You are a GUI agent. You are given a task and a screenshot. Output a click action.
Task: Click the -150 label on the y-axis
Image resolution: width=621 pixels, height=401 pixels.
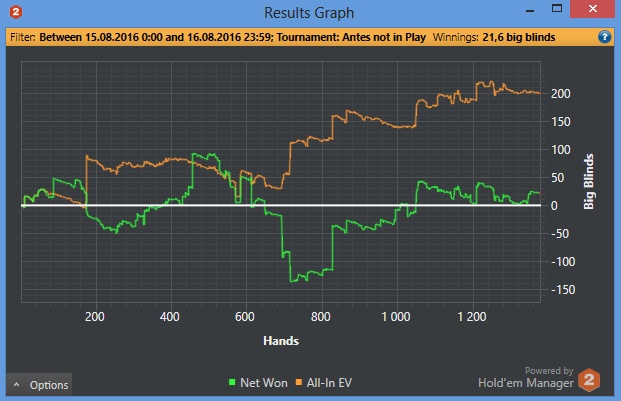pyautogui.click(x=563, y=290)
